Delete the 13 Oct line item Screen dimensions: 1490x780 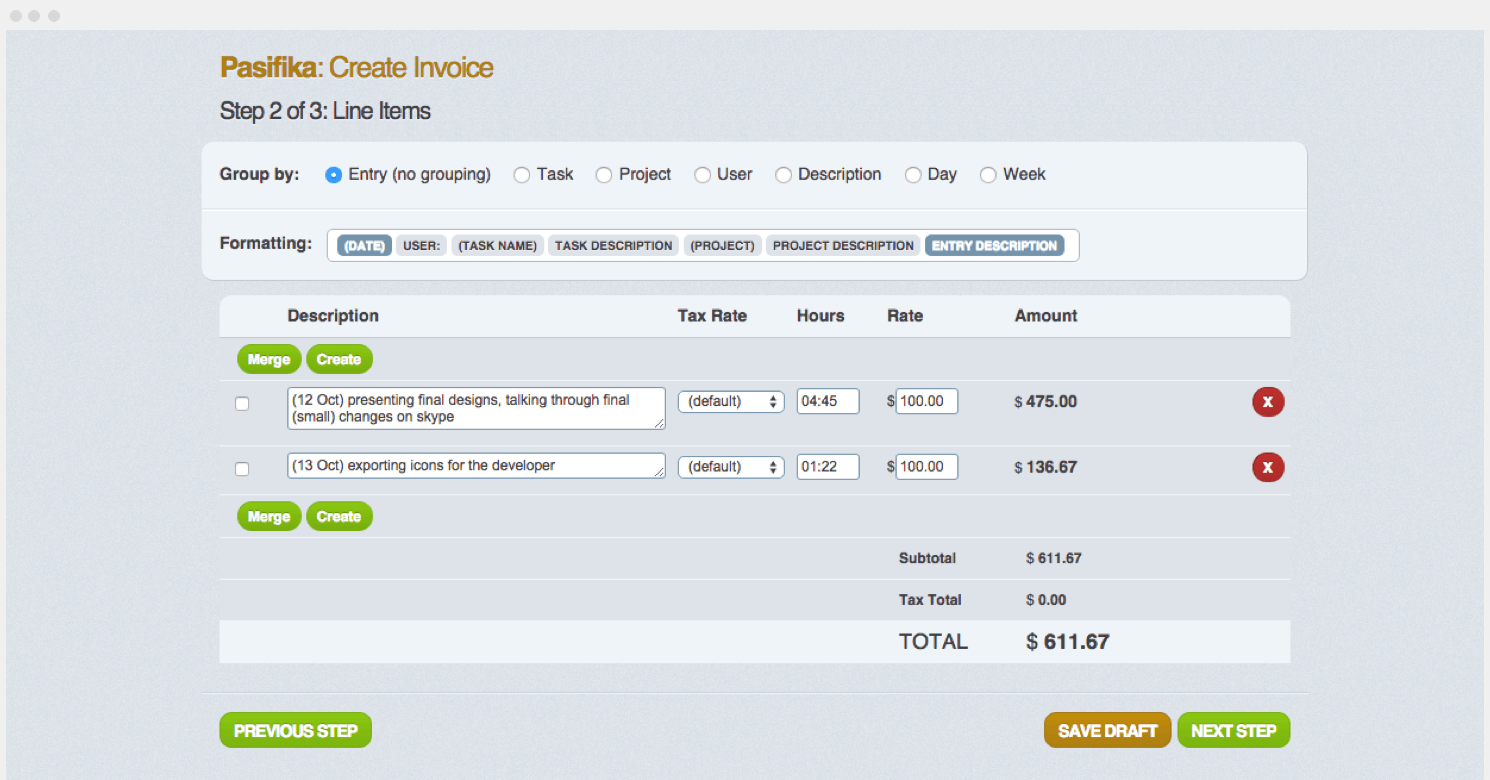pyautogui.click(x=1268, y=467)
